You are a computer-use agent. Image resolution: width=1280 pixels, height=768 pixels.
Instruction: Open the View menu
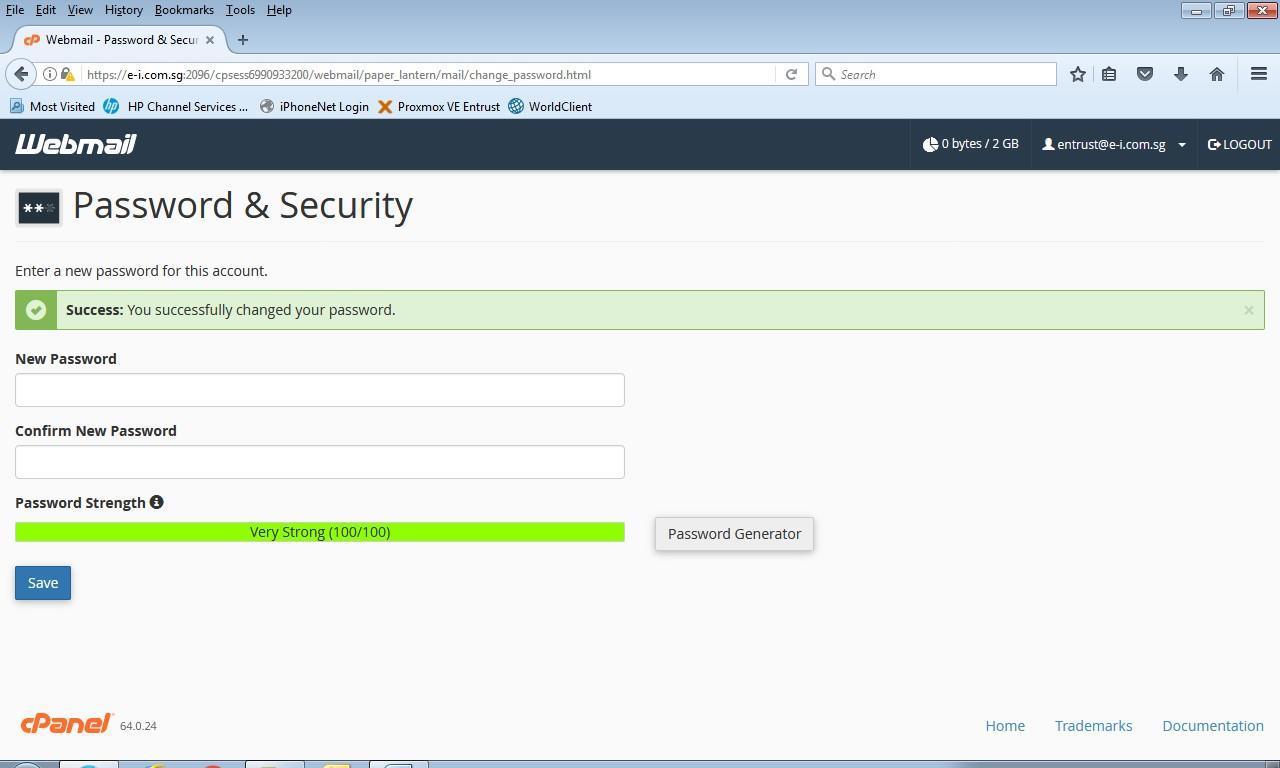point(80,10)
